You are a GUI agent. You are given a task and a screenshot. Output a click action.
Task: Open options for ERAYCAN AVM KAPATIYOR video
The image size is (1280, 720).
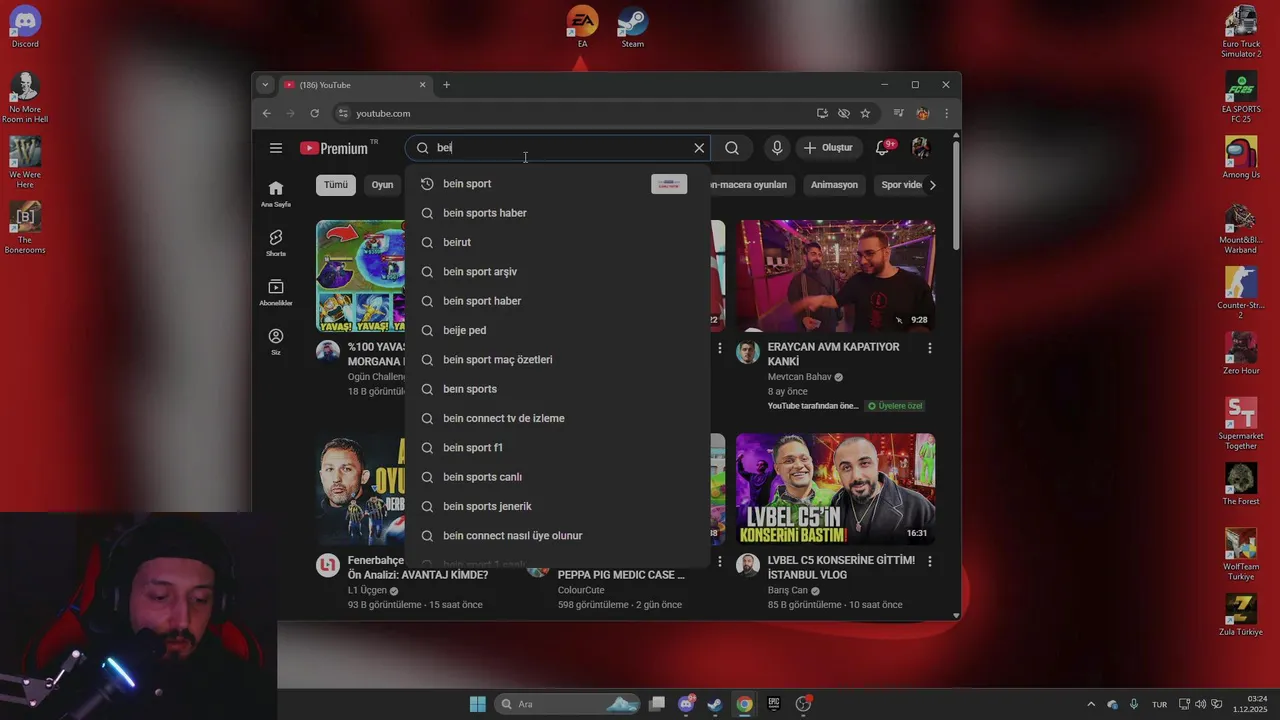[929, 348]
